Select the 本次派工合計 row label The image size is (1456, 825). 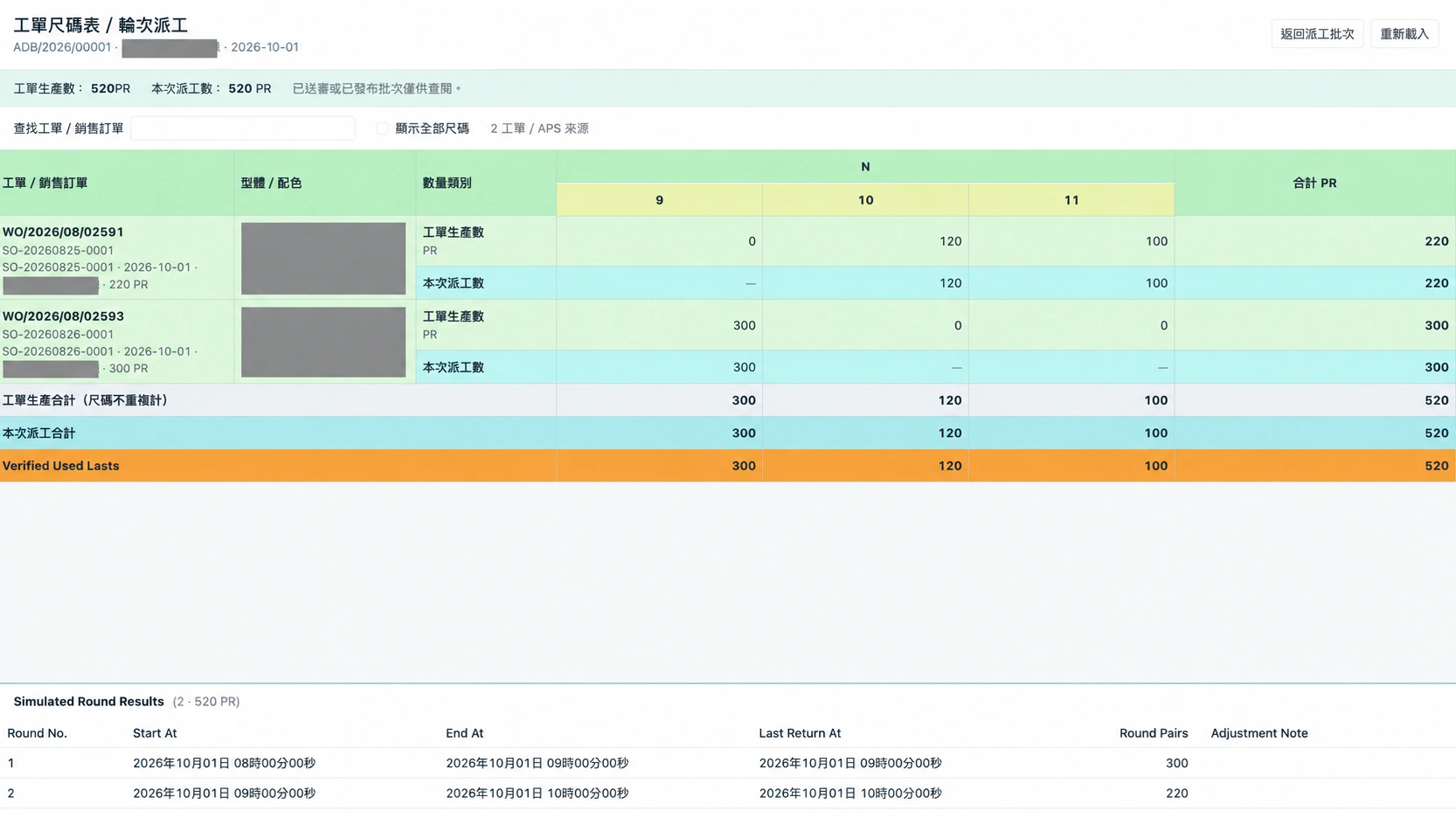pos(39,433)
